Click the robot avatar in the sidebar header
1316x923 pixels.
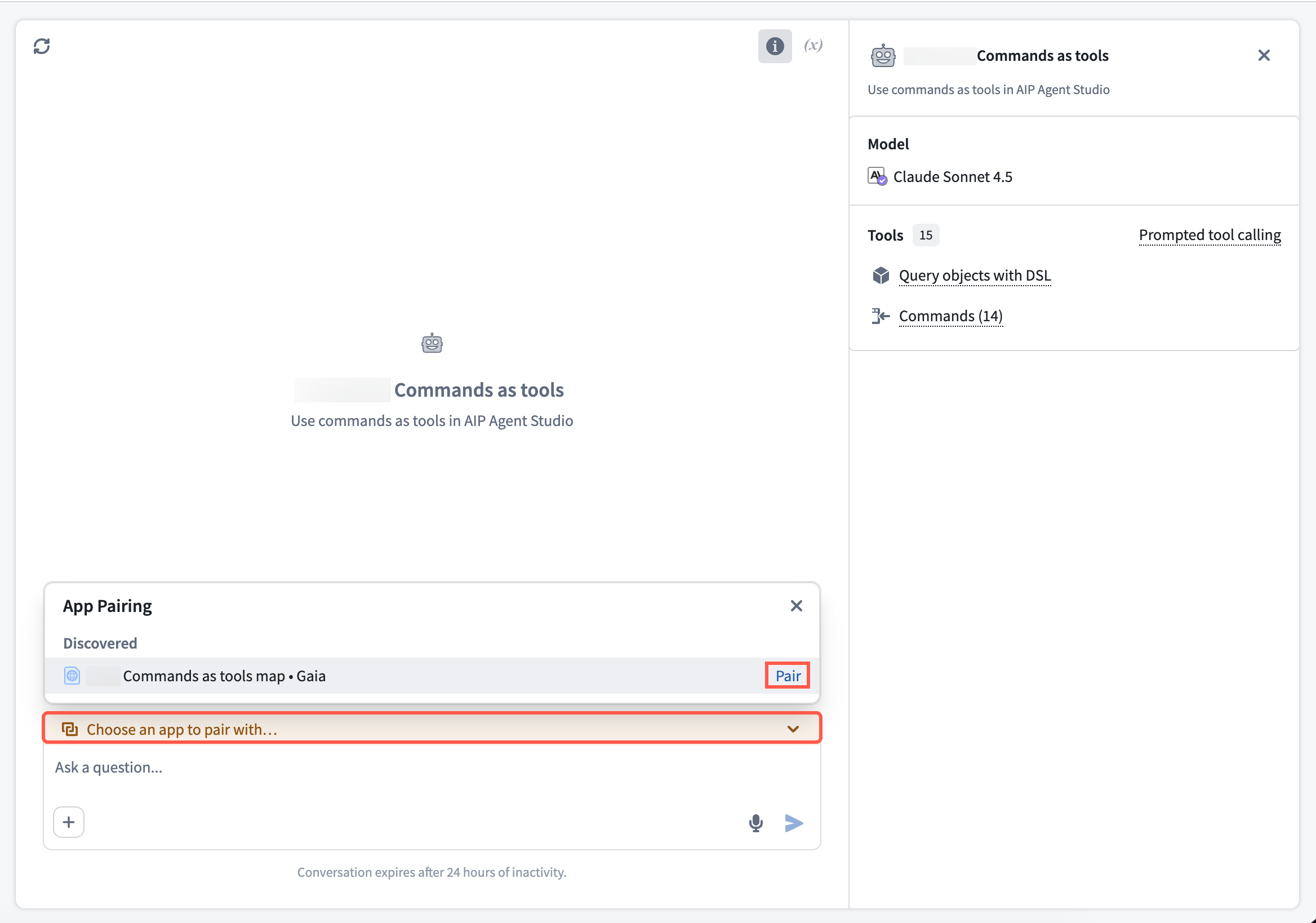883,55
